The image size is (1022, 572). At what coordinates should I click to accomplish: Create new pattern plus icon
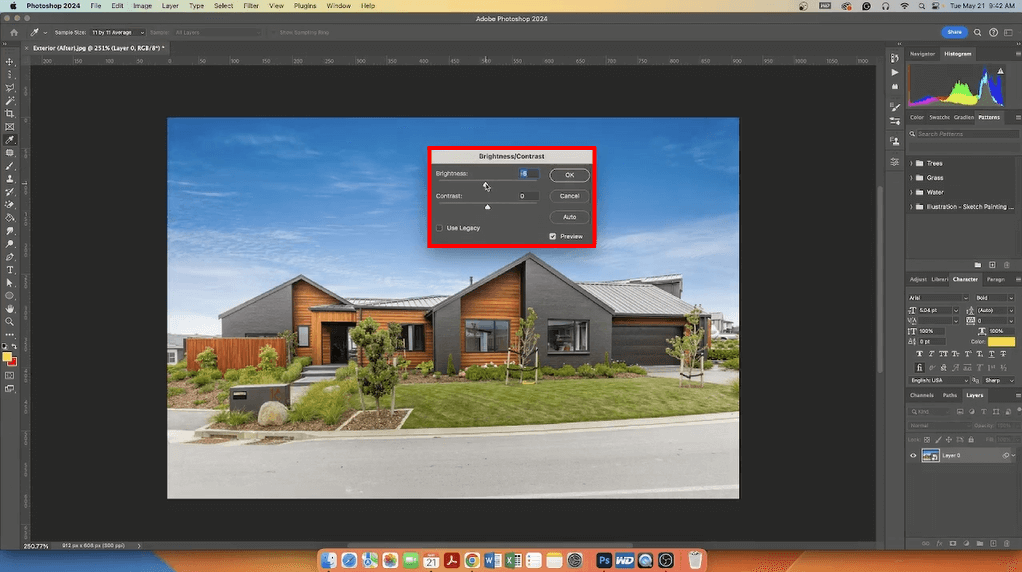992,265
